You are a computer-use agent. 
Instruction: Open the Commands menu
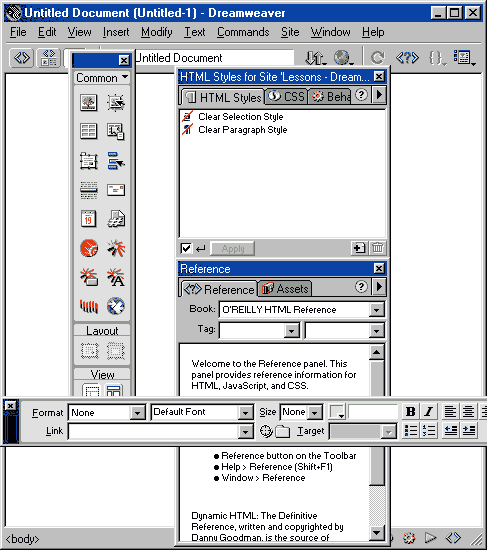pyautogui.click(x=243, y=32)
